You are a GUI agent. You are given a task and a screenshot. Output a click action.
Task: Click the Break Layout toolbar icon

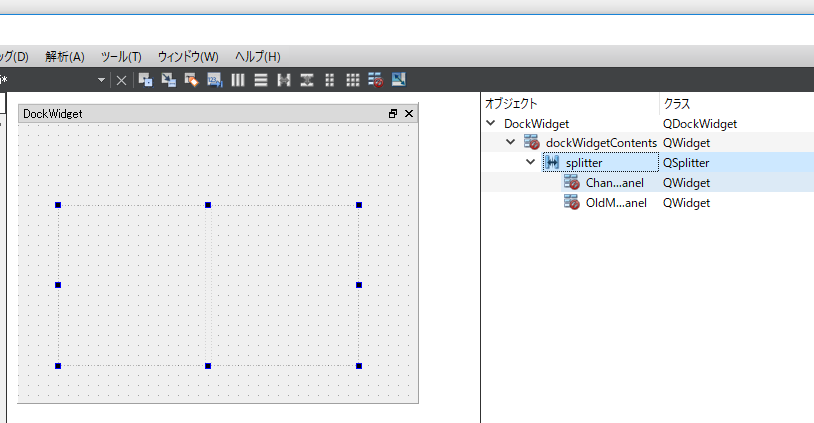click(376, 80)
